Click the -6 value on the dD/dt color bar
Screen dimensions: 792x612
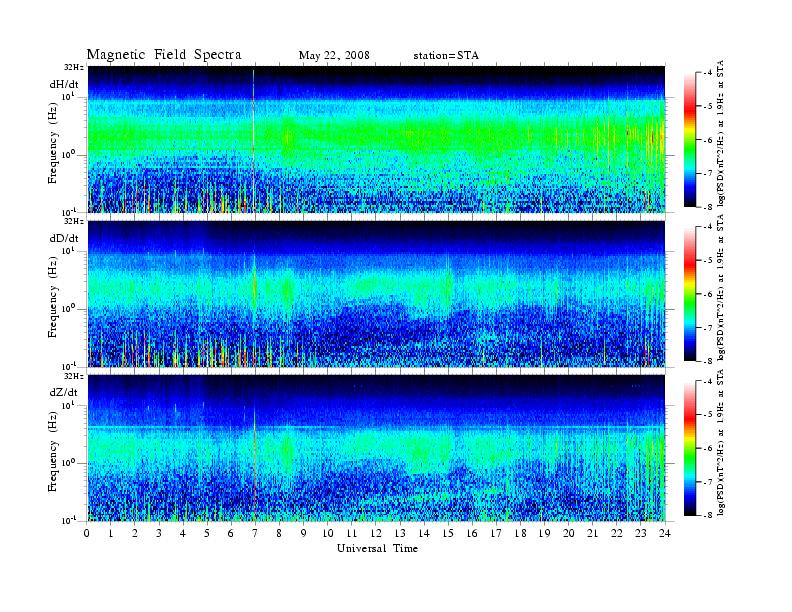click(x=708, y=294)
